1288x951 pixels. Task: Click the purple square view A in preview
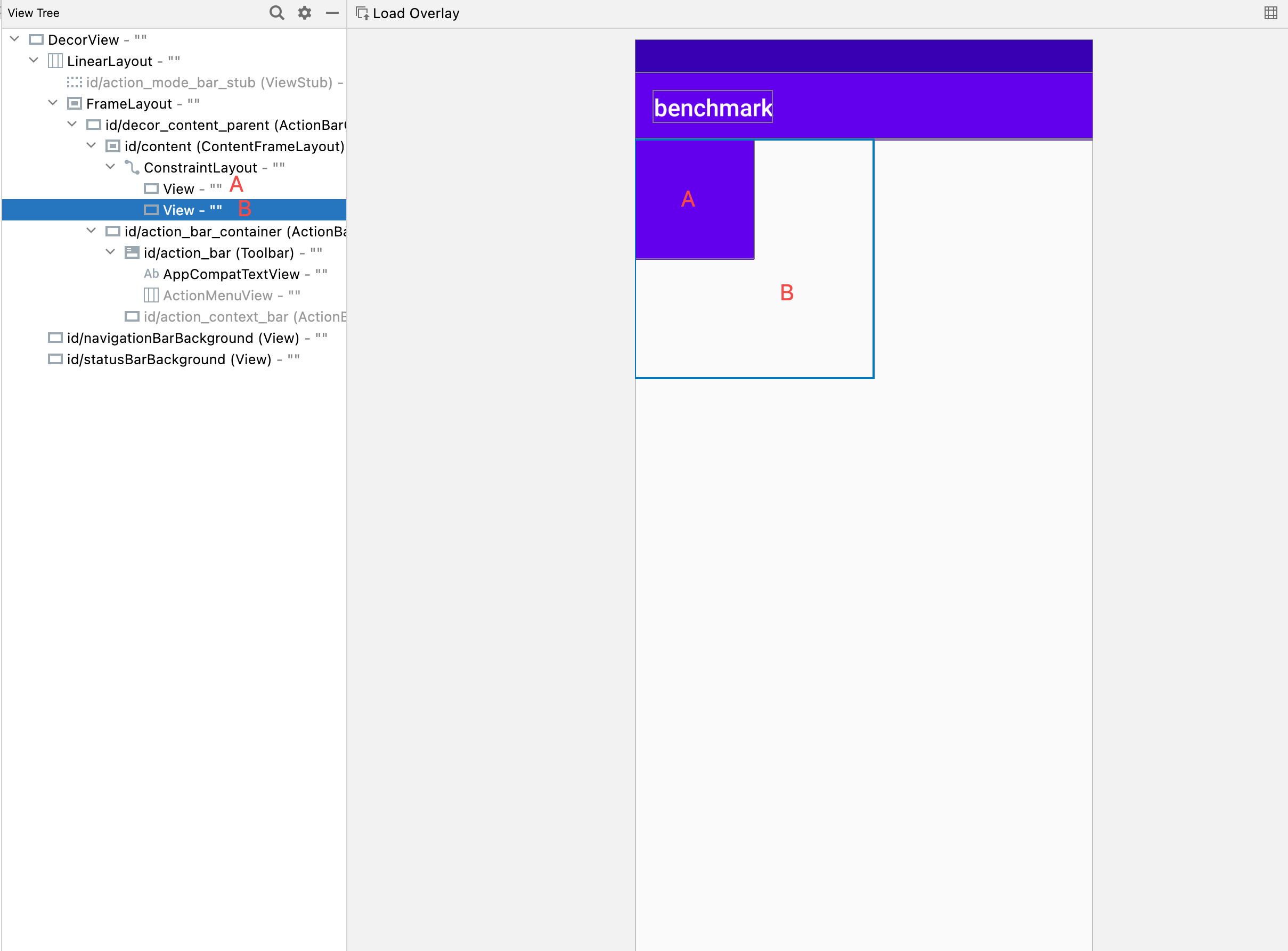tap(695, 199)
